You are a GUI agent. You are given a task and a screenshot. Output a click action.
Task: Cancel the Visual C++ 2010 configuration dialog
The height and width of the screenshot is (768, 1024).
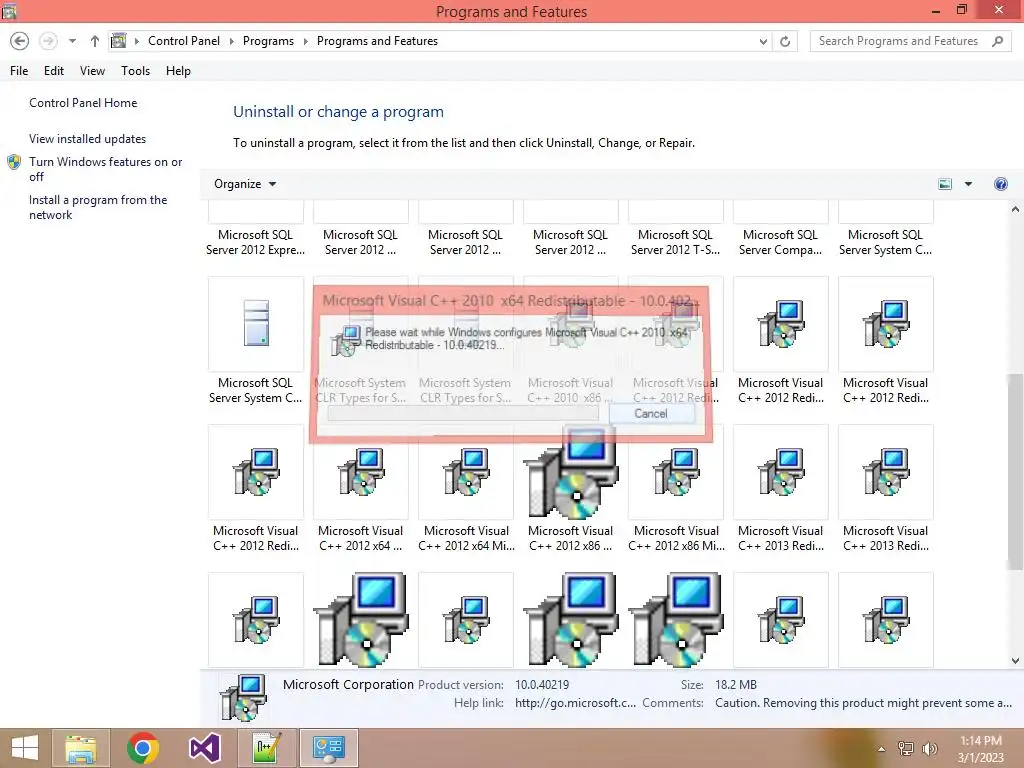point(651,413)
